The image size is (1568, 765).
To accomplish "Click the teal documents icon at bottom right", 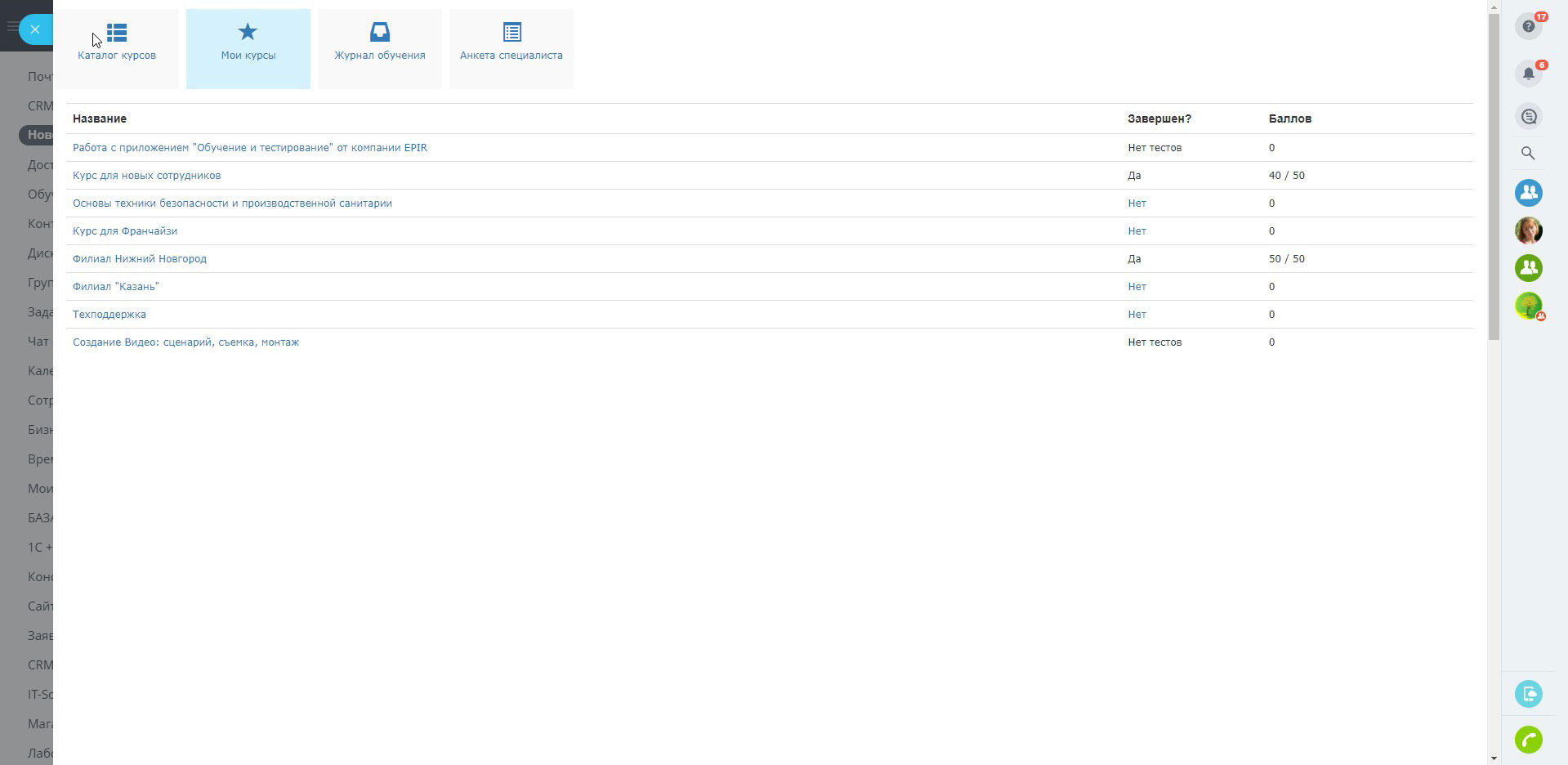I will tap(1529, 694).
